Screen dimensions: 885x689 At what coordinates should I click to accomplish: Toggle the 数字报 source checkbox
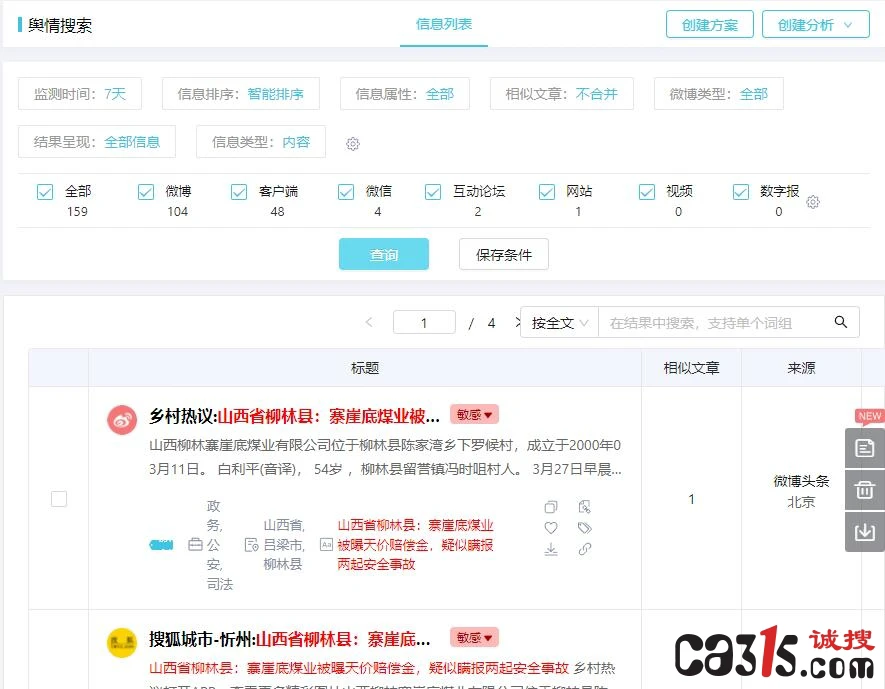(741, 192)
